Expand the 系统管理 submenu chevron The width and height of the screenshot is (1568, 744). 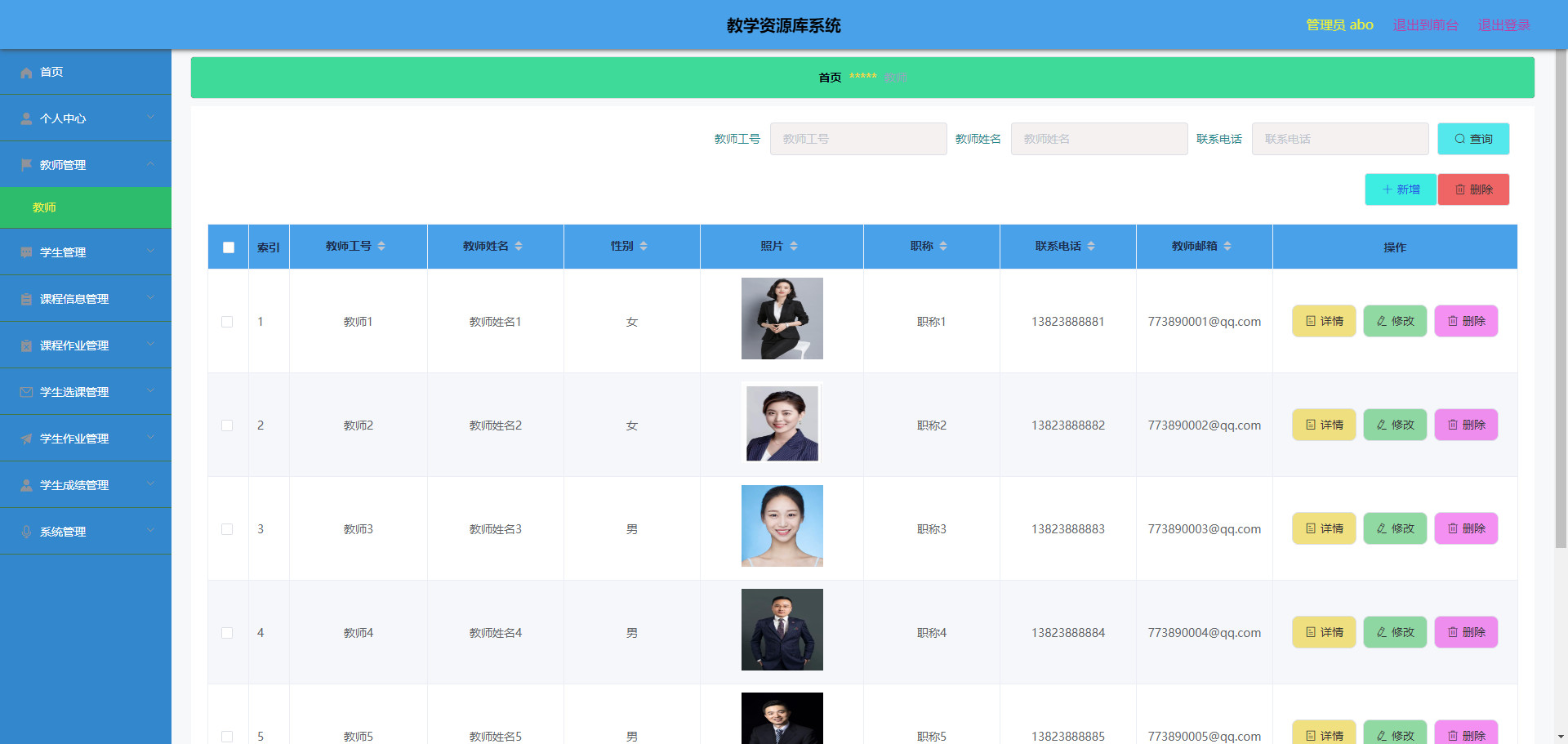[x=151, y=531]
